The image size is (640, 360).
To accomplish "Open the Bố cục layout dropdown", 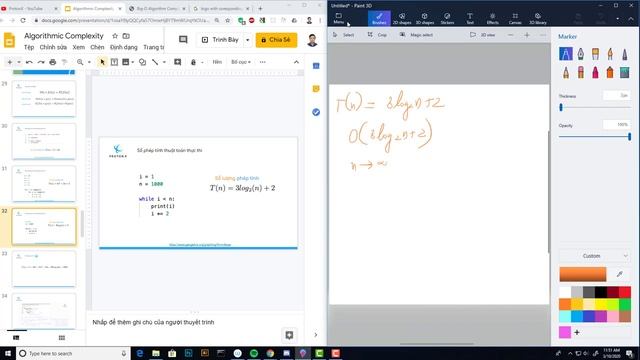I will [x=241, y=62].
